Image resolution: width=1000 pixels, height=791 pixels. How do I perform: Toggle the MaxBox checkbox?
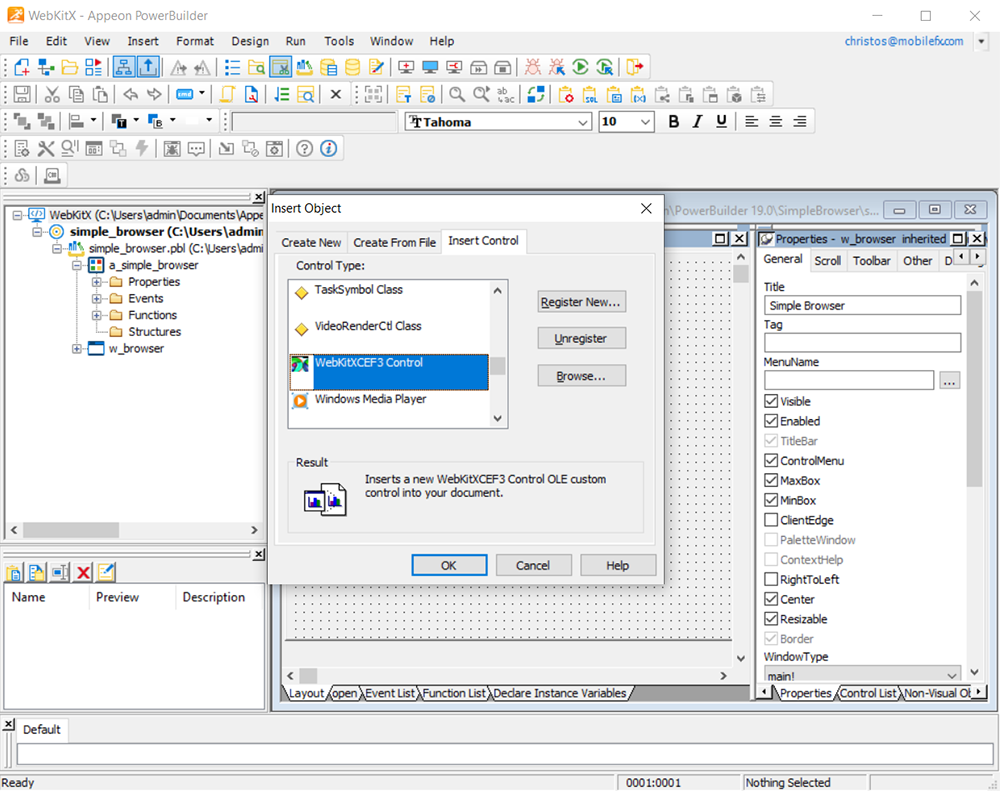pyautogui.click(x=771, y=480)
